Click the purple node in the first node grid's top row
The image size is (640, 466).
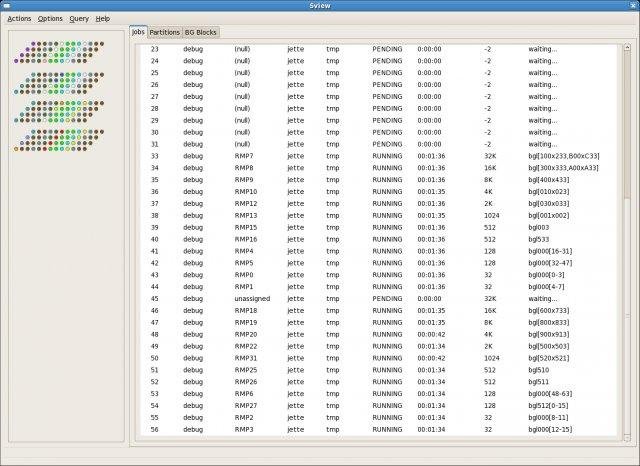pos(32,43)
